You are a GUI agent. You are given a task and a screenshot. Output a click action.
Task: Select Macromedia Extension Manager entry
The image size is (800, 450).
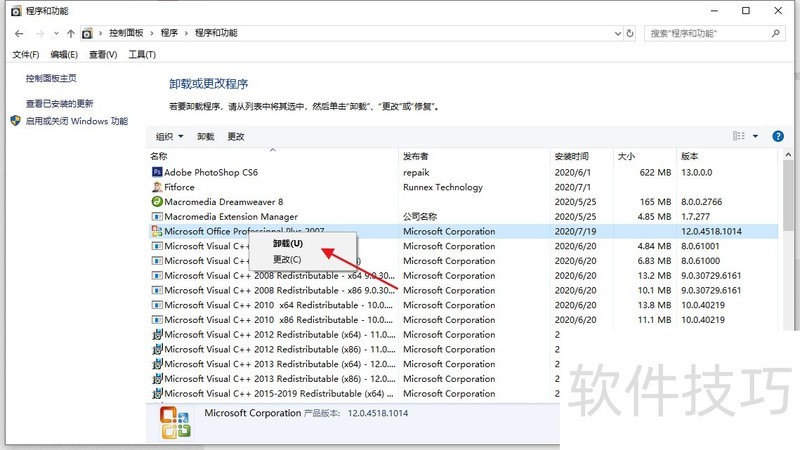click(231, 217)
